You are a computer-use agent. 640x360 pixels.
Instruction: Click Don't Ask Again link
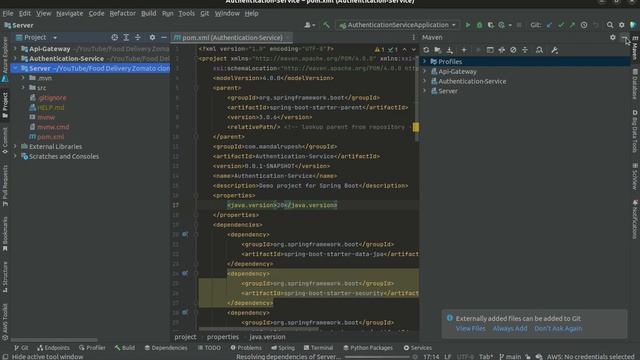click(558, 329)
